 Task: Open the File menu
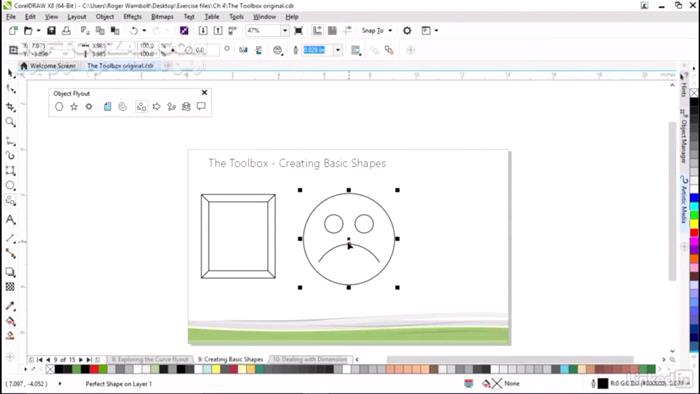[x=11, y=17]
